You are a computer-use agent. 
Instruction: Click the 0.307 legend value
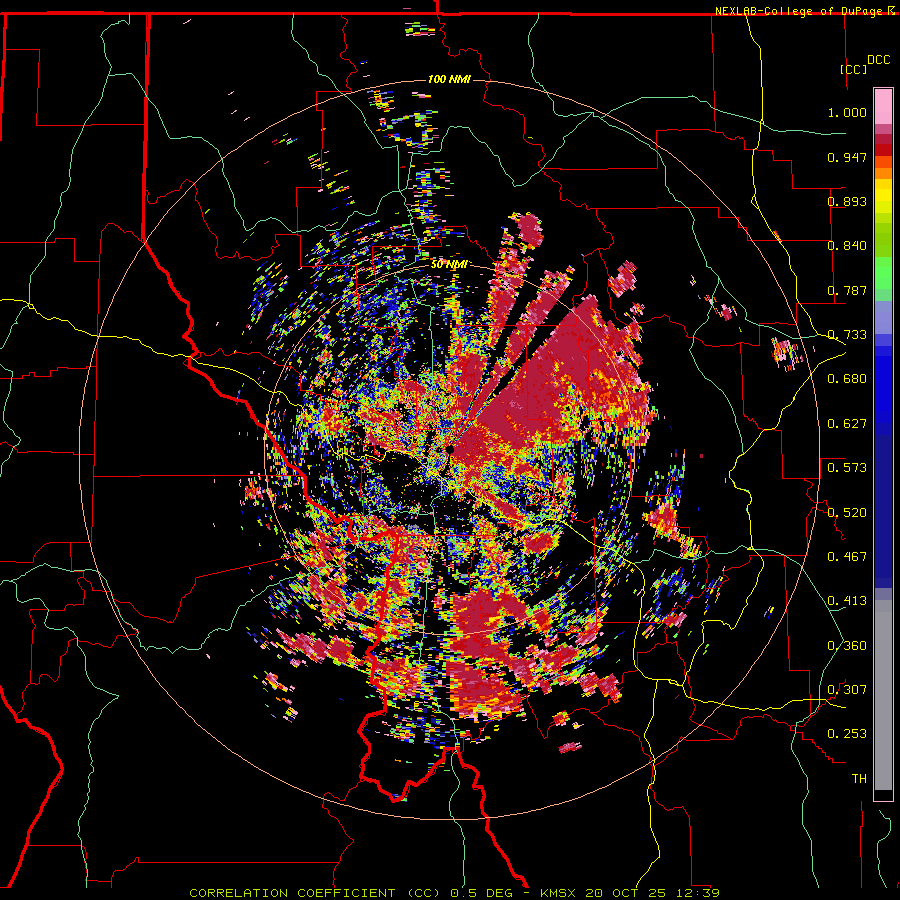tap(847, 690)
